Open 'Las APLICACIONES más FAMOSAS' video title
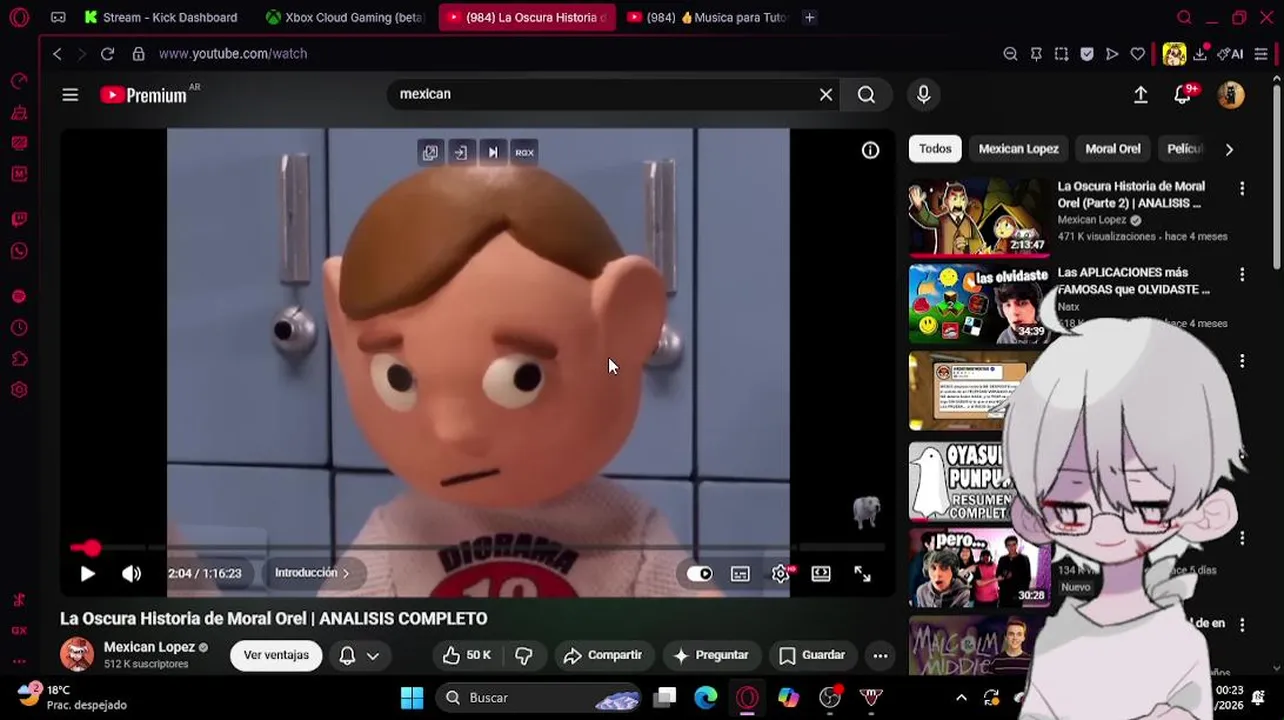Viewport: 1284px width, 720px height. pyautogui.click(x=1133, y=281)
